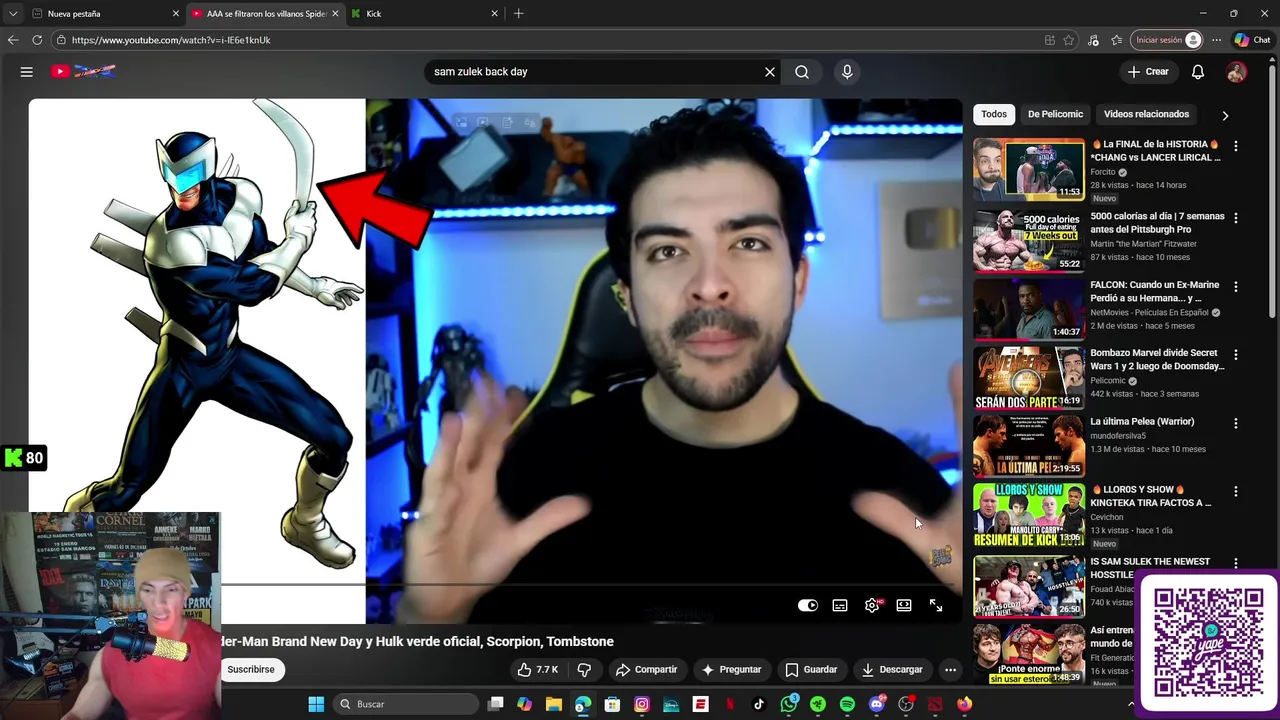
Task: Open the YouTube account avatar menu
Action: (1237, 72)
